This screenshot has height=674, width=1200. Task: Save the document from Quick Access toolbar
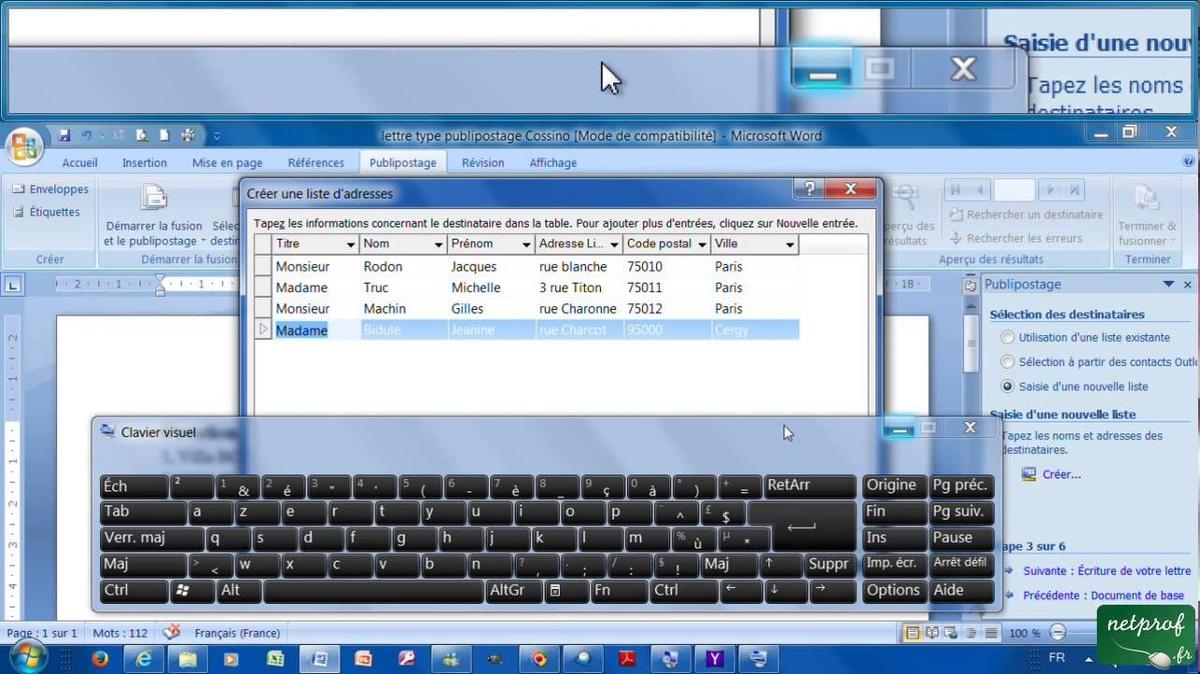click(64, 135)
